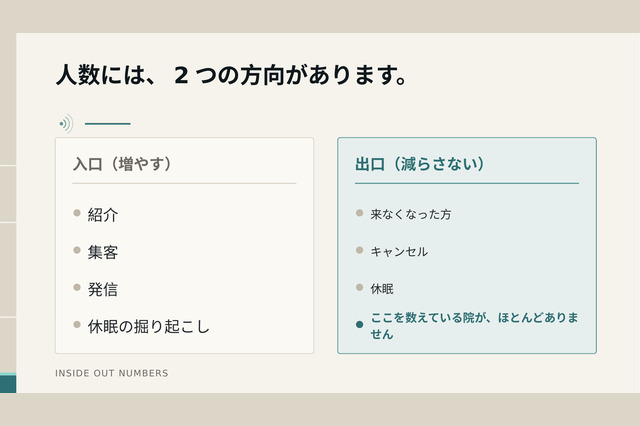
Task: Click the teal bullet dot before ここを数えている
Action: (360, 324)
